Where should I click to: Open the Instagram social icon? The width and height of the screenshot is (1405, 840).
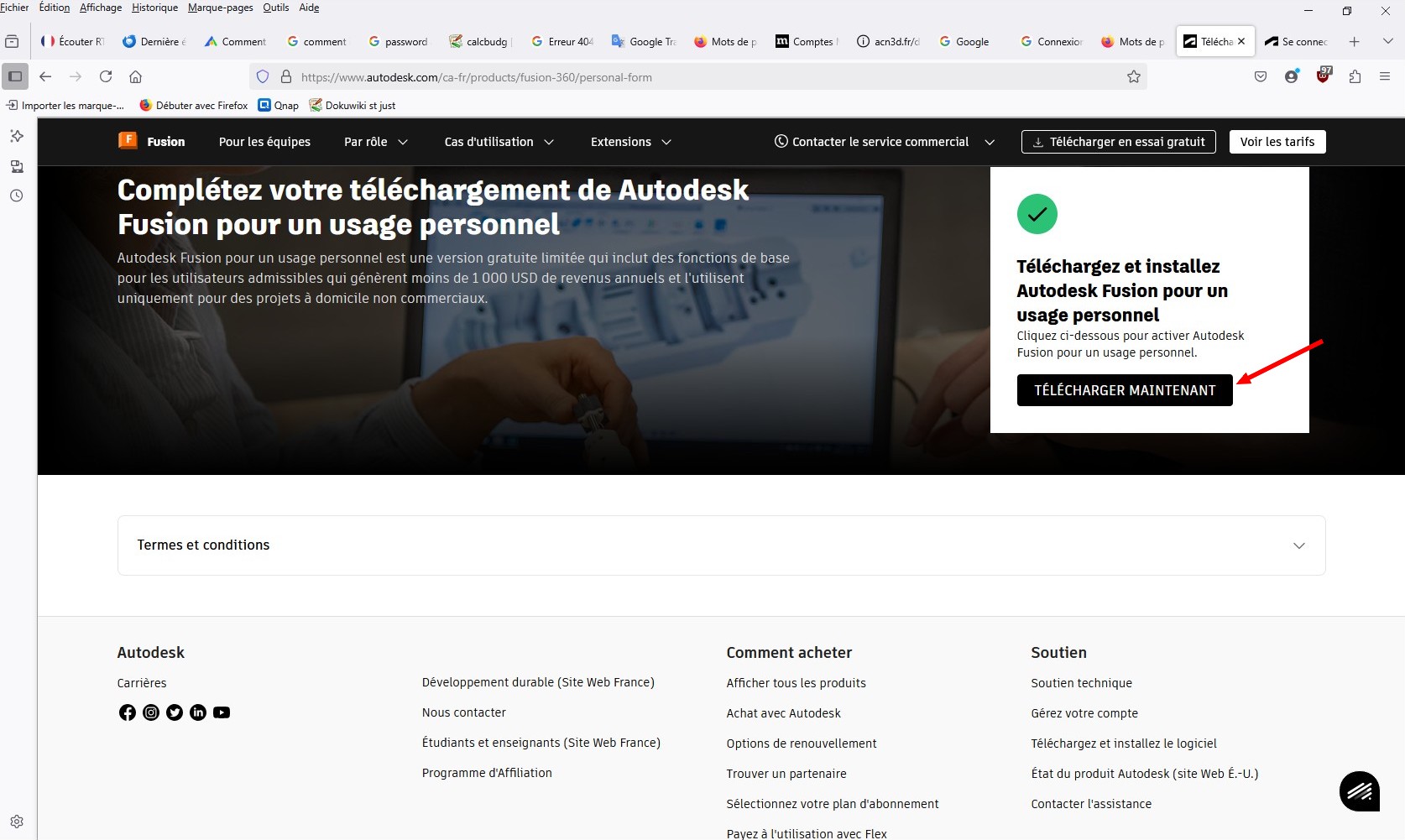151,712
